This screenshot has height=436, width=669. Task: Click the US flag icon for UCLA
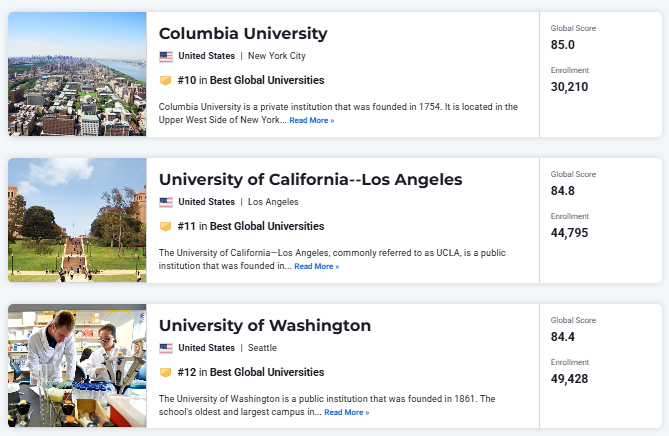tap(166, 202)
